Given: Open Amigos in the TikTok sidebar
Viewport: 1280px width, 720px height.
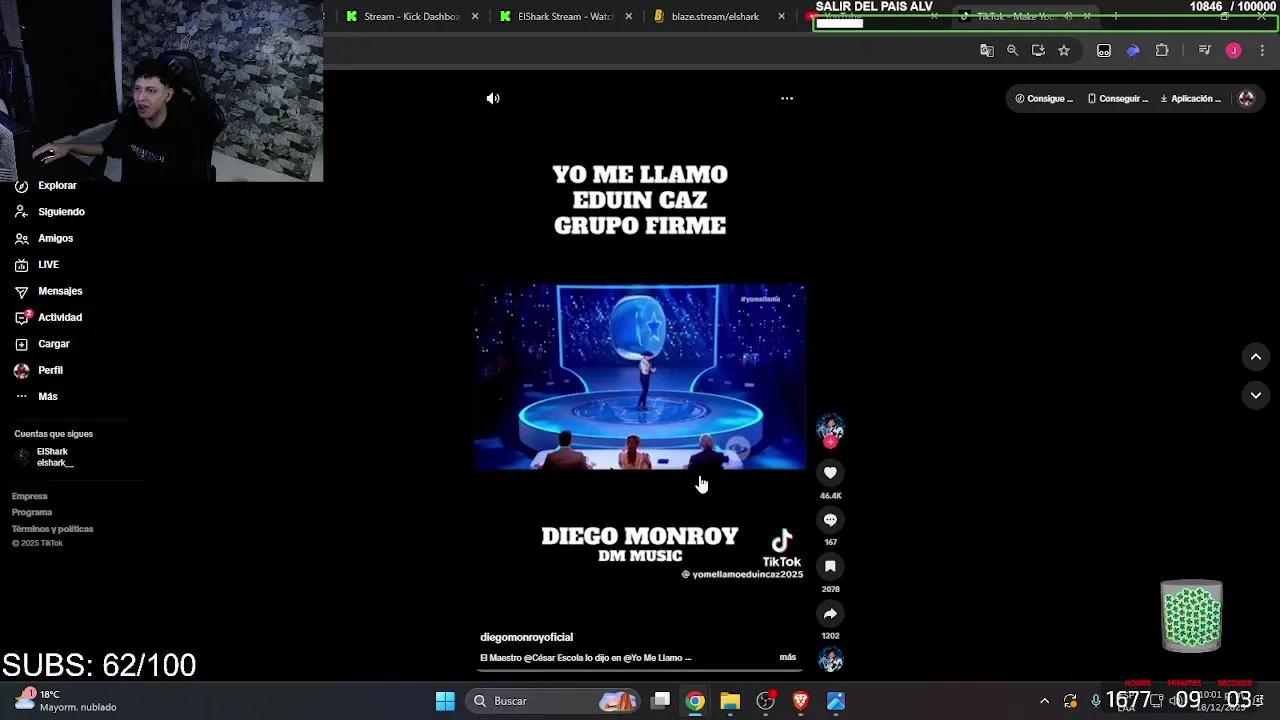Looking at the screenshot, I should [x=44, y=238].
